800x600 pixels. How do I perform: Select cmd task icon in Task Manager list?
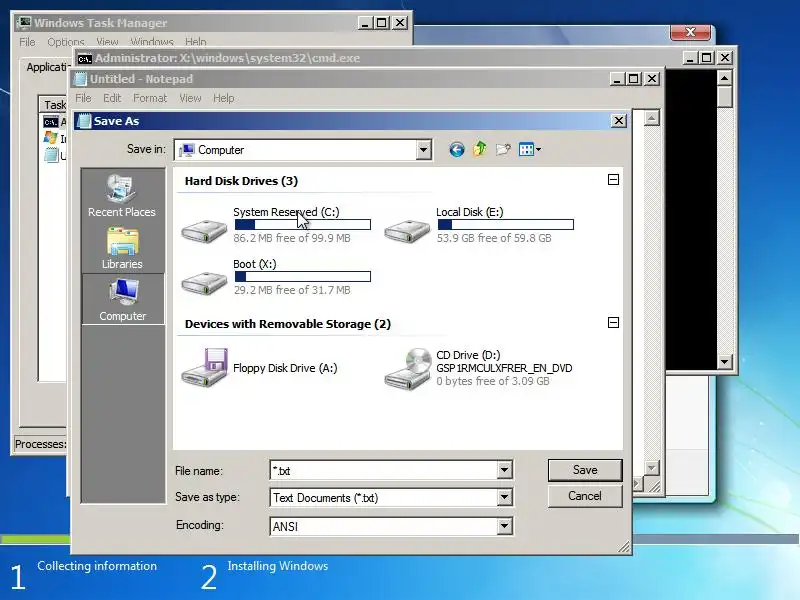51,122
